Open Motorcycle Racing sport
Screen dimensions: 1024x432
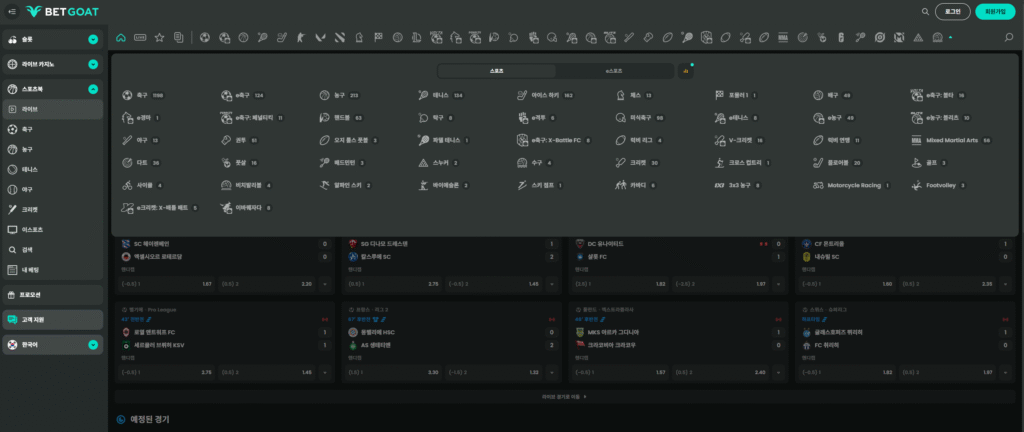pyautogui.click(x=847, y=185)
